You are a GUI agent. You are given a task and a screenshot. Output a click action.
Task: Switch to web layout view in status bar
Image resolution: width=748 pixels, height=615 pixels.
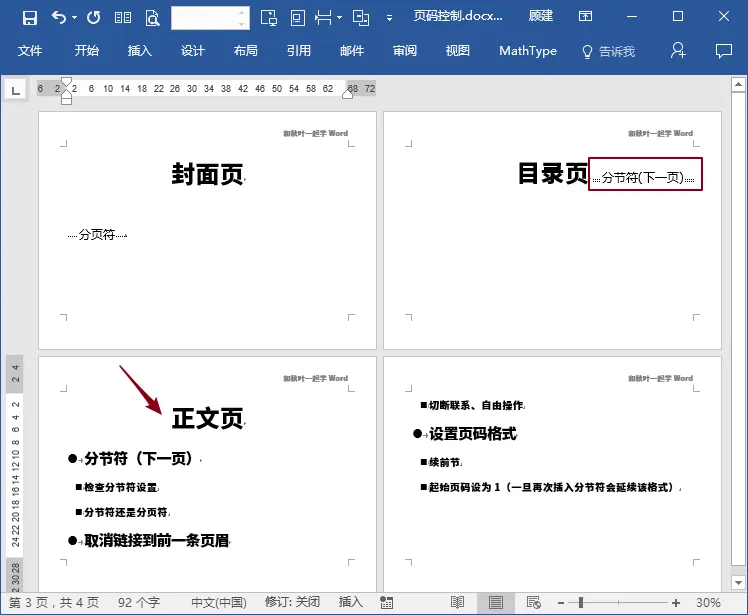533,603
